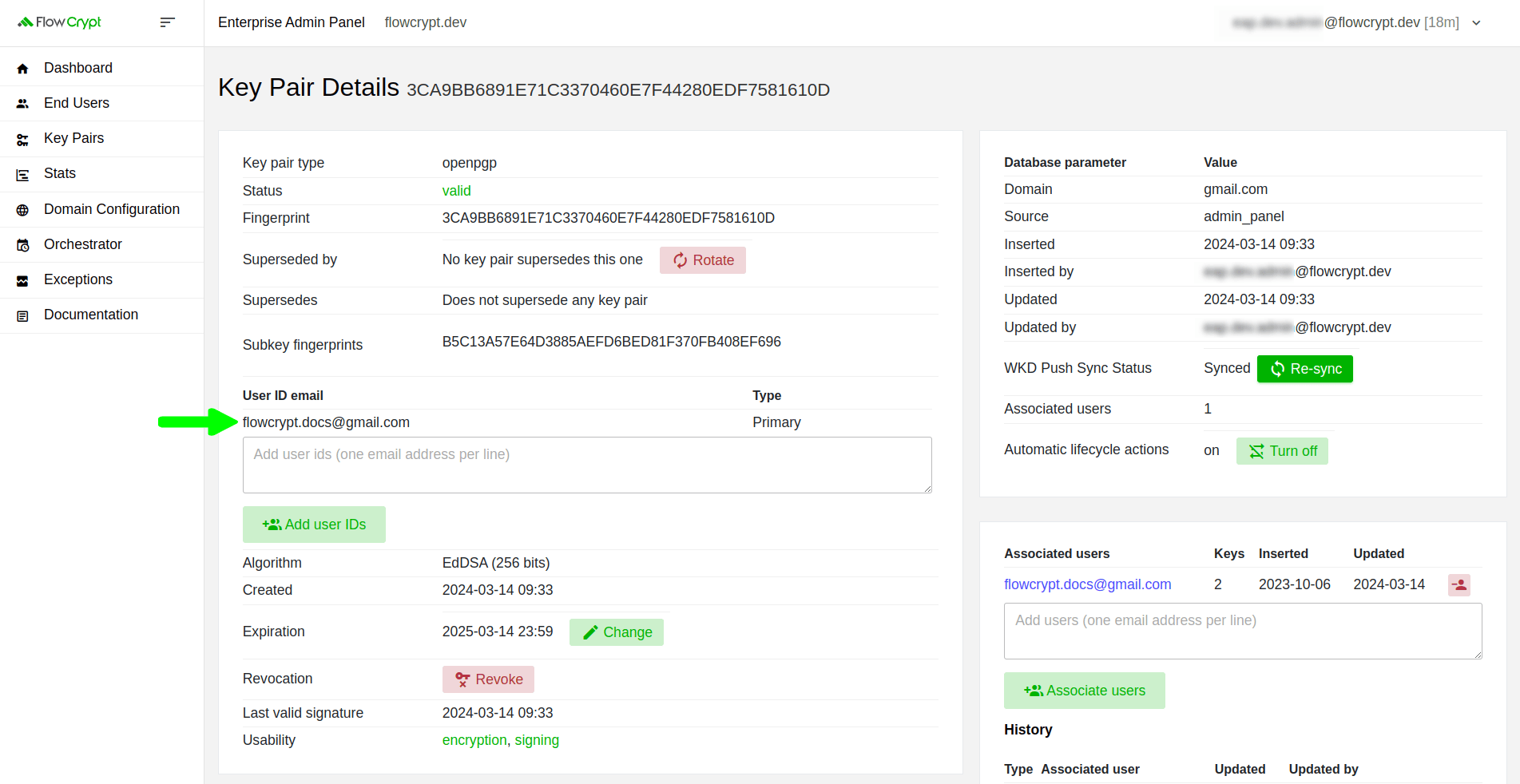1520x784 pixels.
Task: Click the Associate users button
Action: pyautogui.click(x=1085, y=691)
